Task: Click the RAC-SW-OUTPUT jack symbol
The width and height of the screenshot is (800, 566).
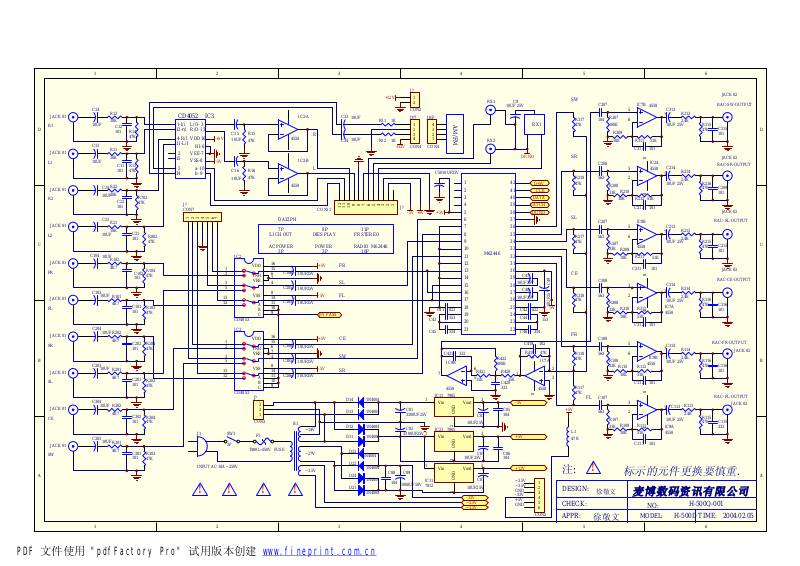Action: [726, 118]
